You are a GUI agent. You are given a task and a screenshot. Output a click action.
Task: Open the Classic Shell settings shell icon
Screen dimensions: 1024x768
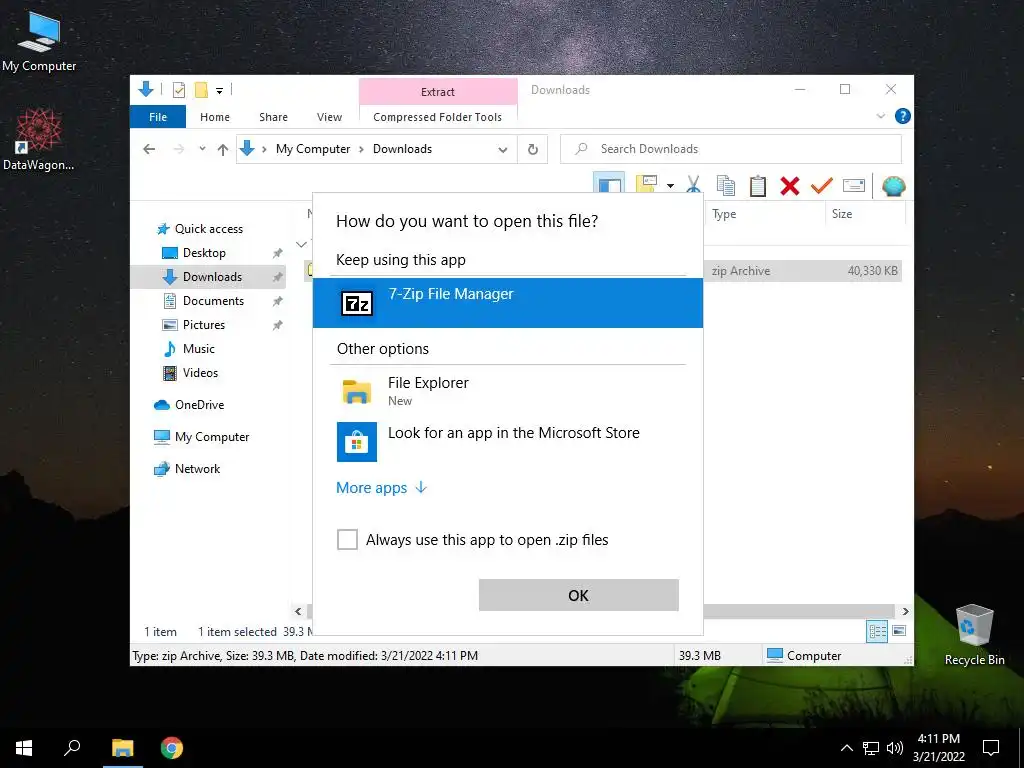point(893,186)
